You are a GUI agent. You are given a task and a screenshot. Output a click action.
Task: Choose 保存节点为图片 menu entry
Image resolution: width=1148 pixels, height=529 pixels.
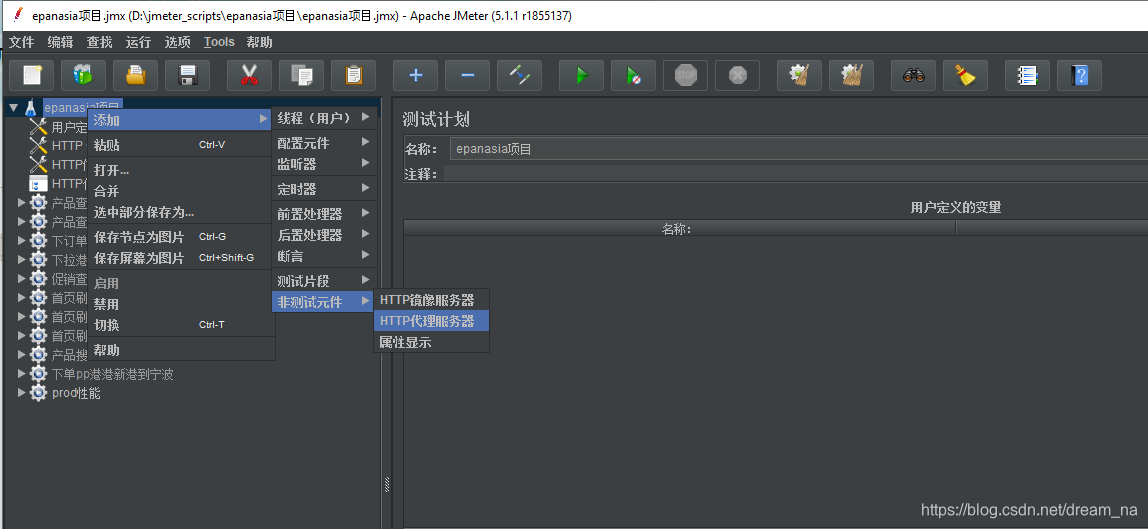180,237
